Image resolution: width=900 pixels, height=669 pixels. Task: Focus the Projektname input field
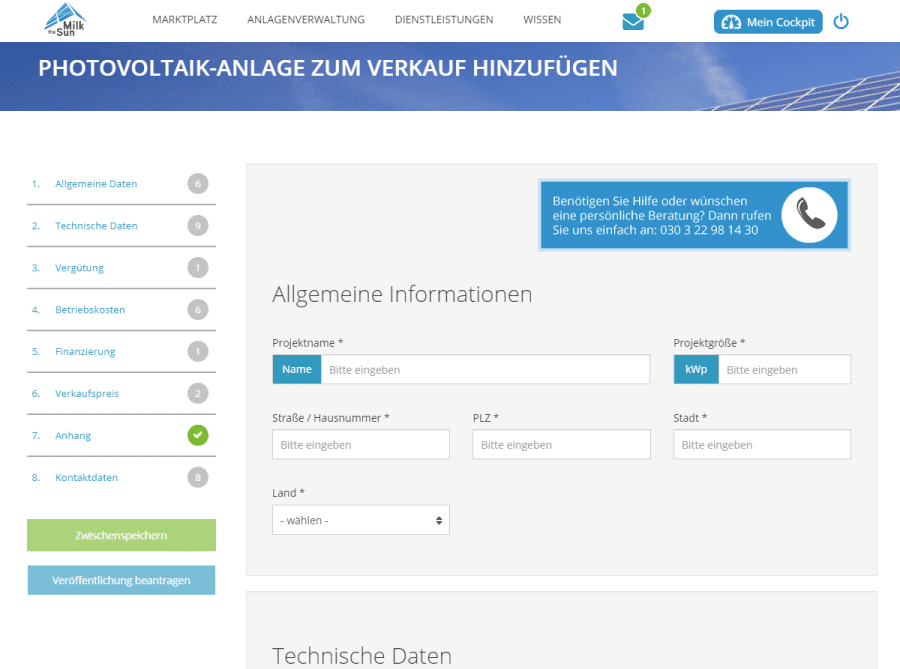coord(484,369)
